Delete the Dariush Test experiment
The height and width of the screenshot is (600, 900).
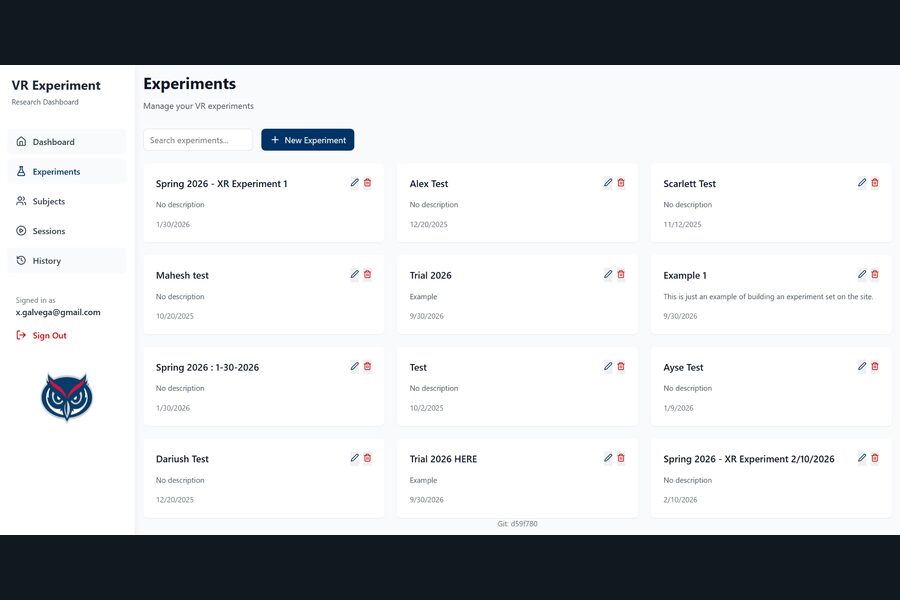click(x=367, y=458)
